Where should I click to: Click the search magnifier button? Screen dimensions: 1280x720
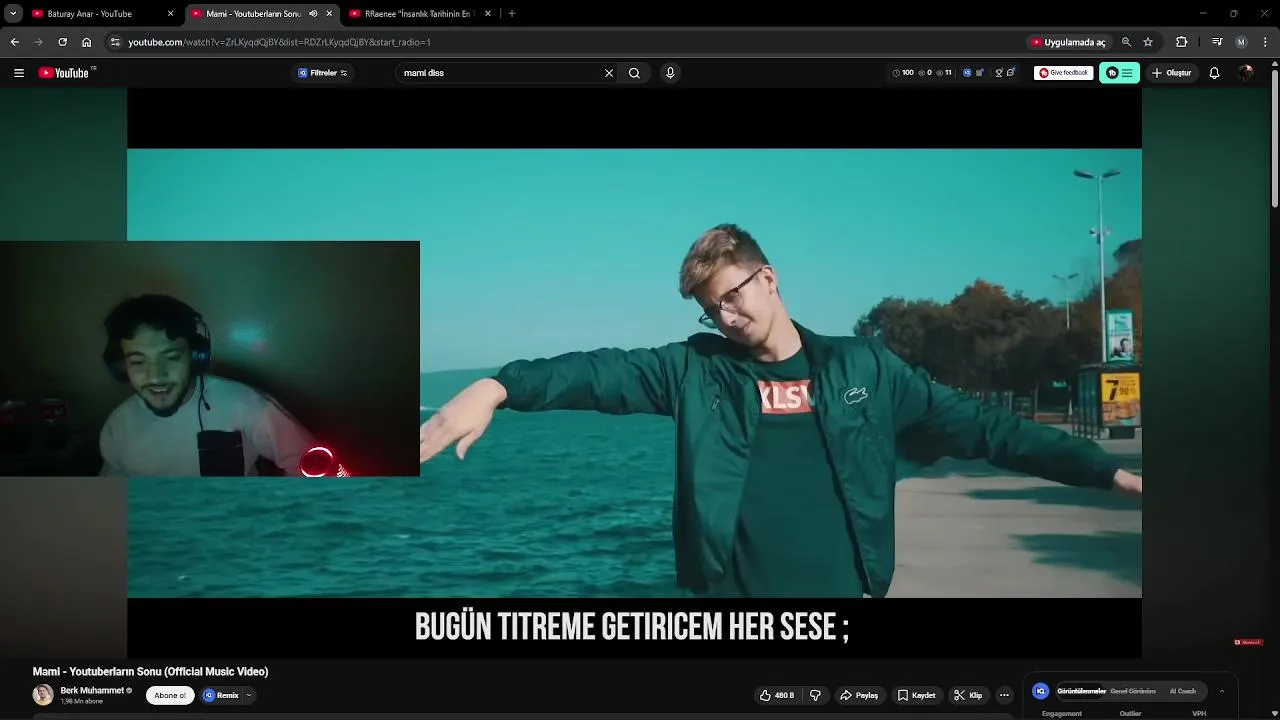pos(634,73)
